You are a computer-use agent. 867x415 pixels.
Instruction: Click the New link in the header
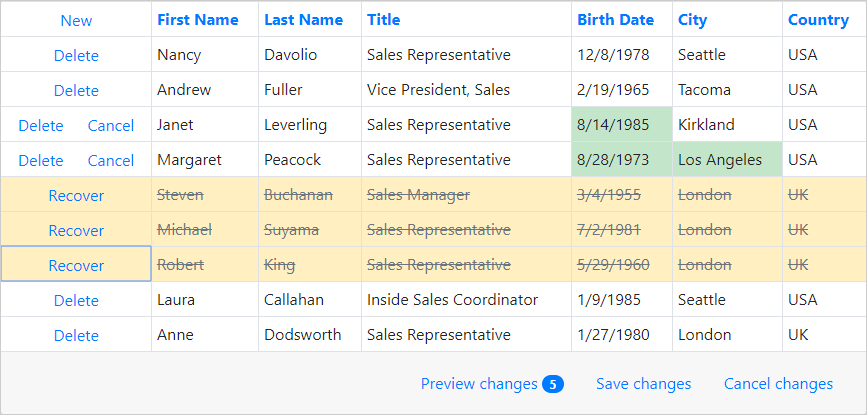pos(76,20)
